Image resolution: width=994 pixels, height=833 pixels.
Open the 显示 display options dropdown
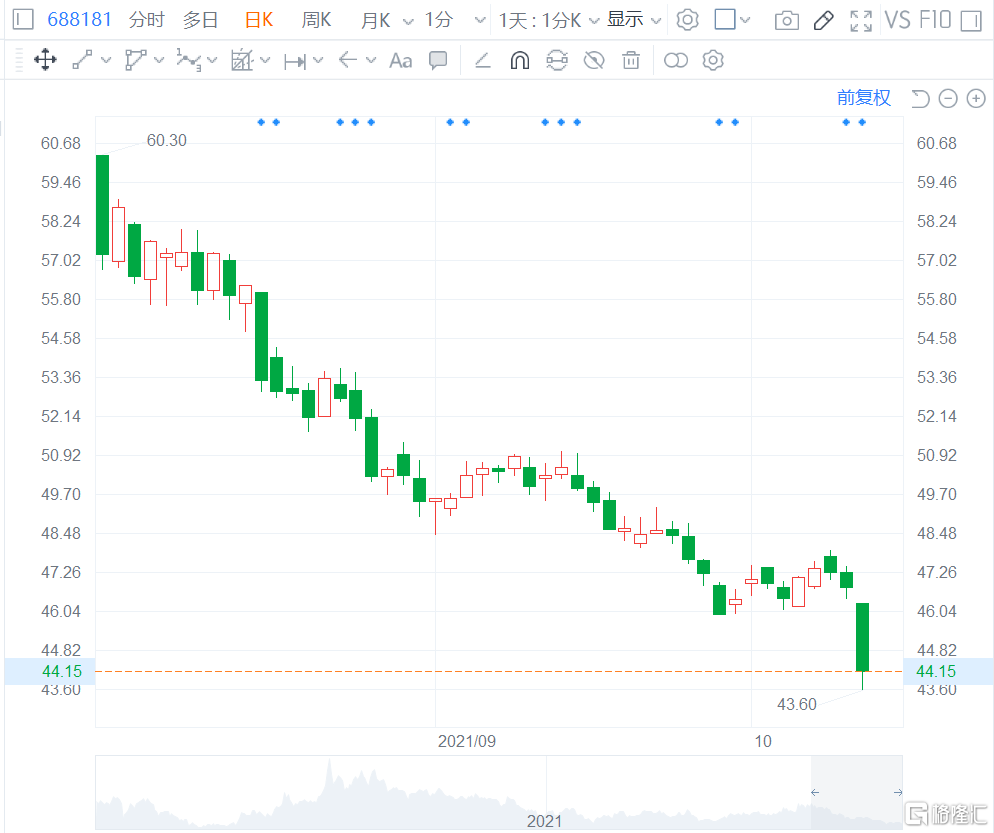(634, 20)
